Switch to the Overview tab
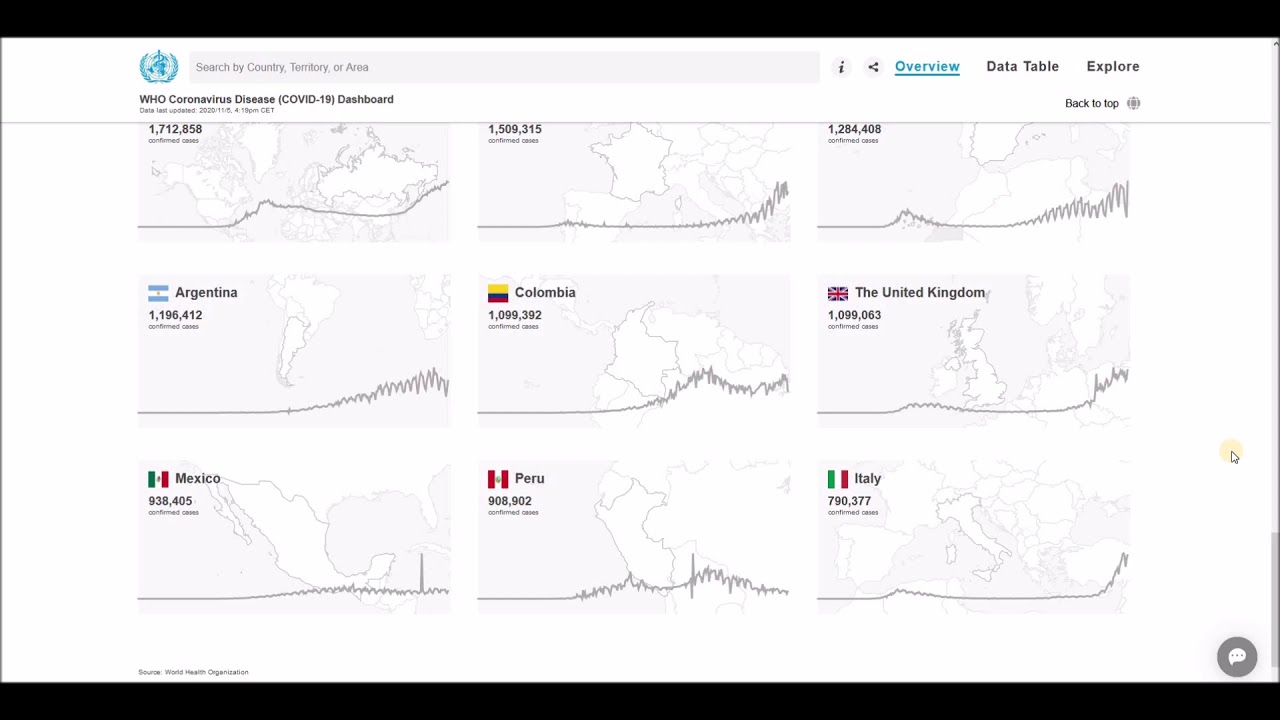This screenshot has width=1280, height=720. (x=927, y=67)
